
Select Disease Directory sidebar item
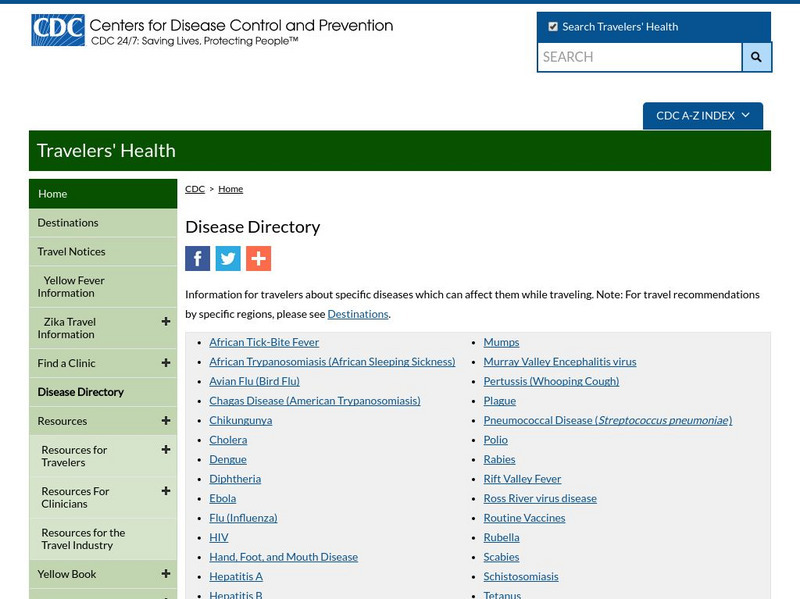pyautogui.click(x=103, y=392)
